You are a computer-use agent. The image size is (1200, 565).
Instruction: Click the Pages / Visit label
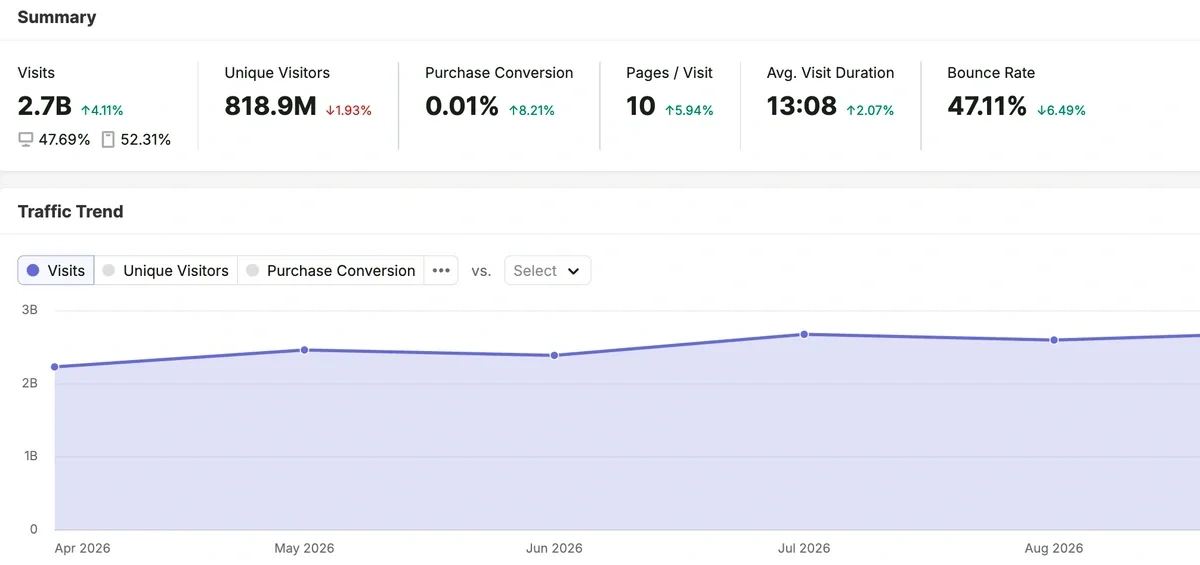tap(669, 73)
